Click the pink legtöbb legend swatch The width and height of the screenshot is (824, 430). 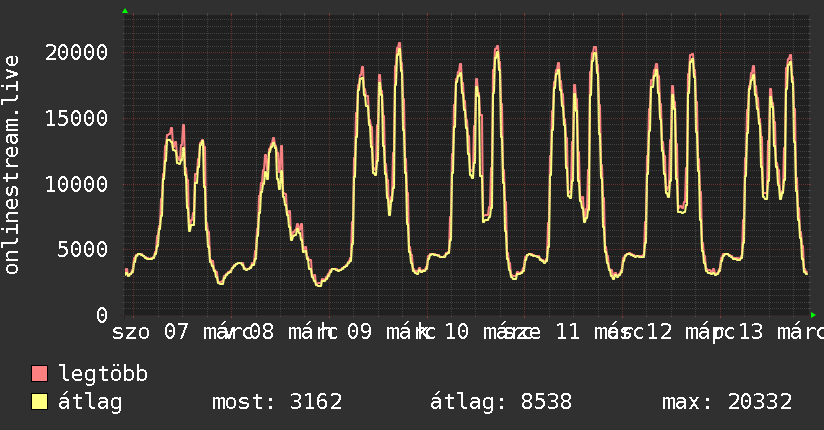(x=40, y=374)
